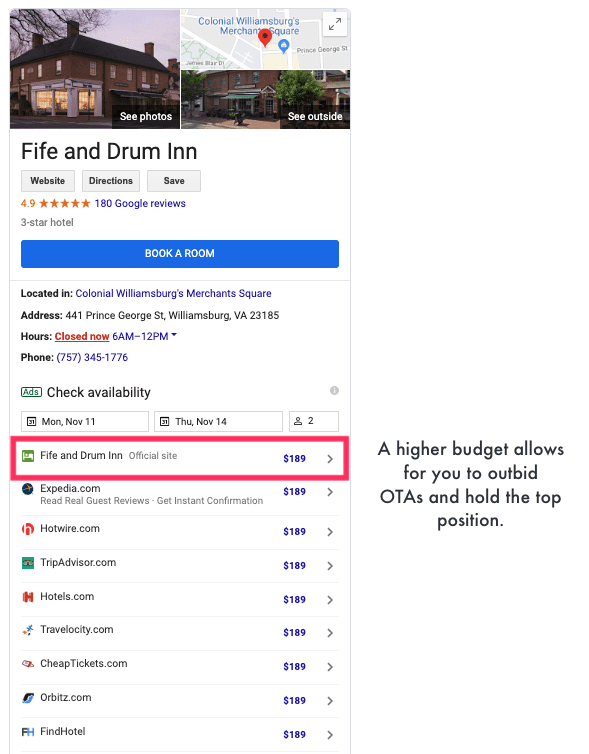Click the Website button
This screenshot has height=754, width=589.
[48, 181]
